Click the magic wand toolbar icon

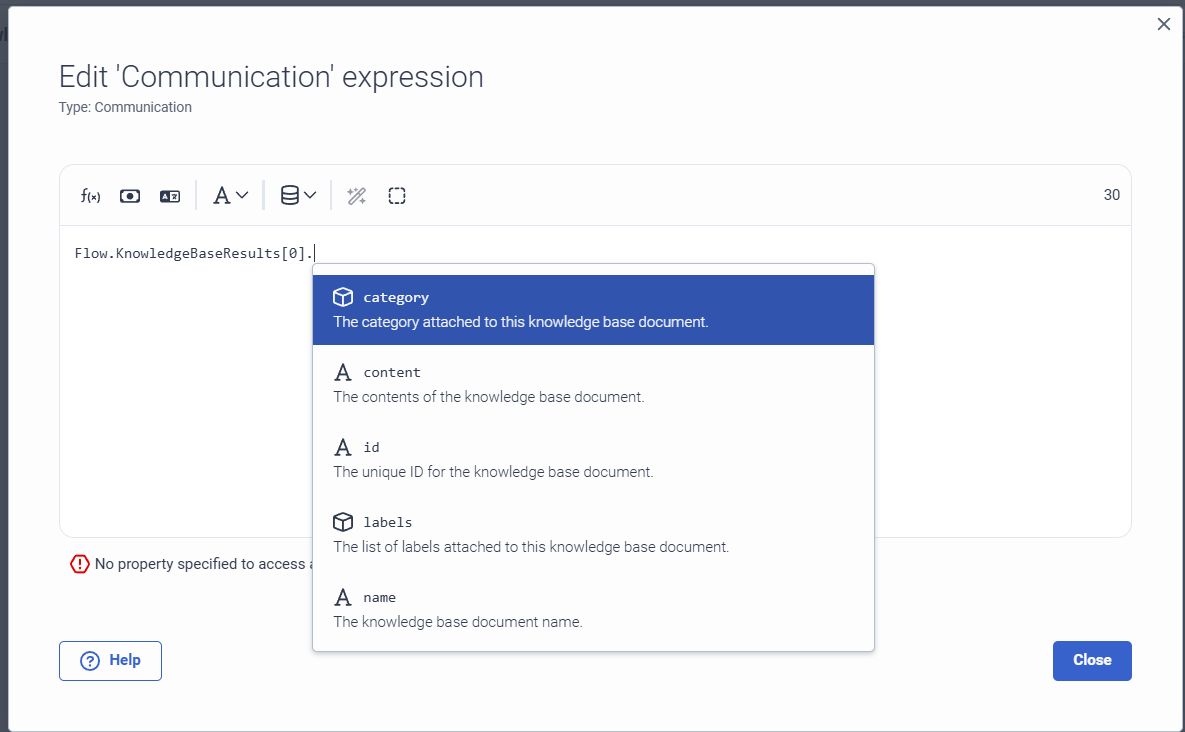pyautogui.click(x=356, y=196)
